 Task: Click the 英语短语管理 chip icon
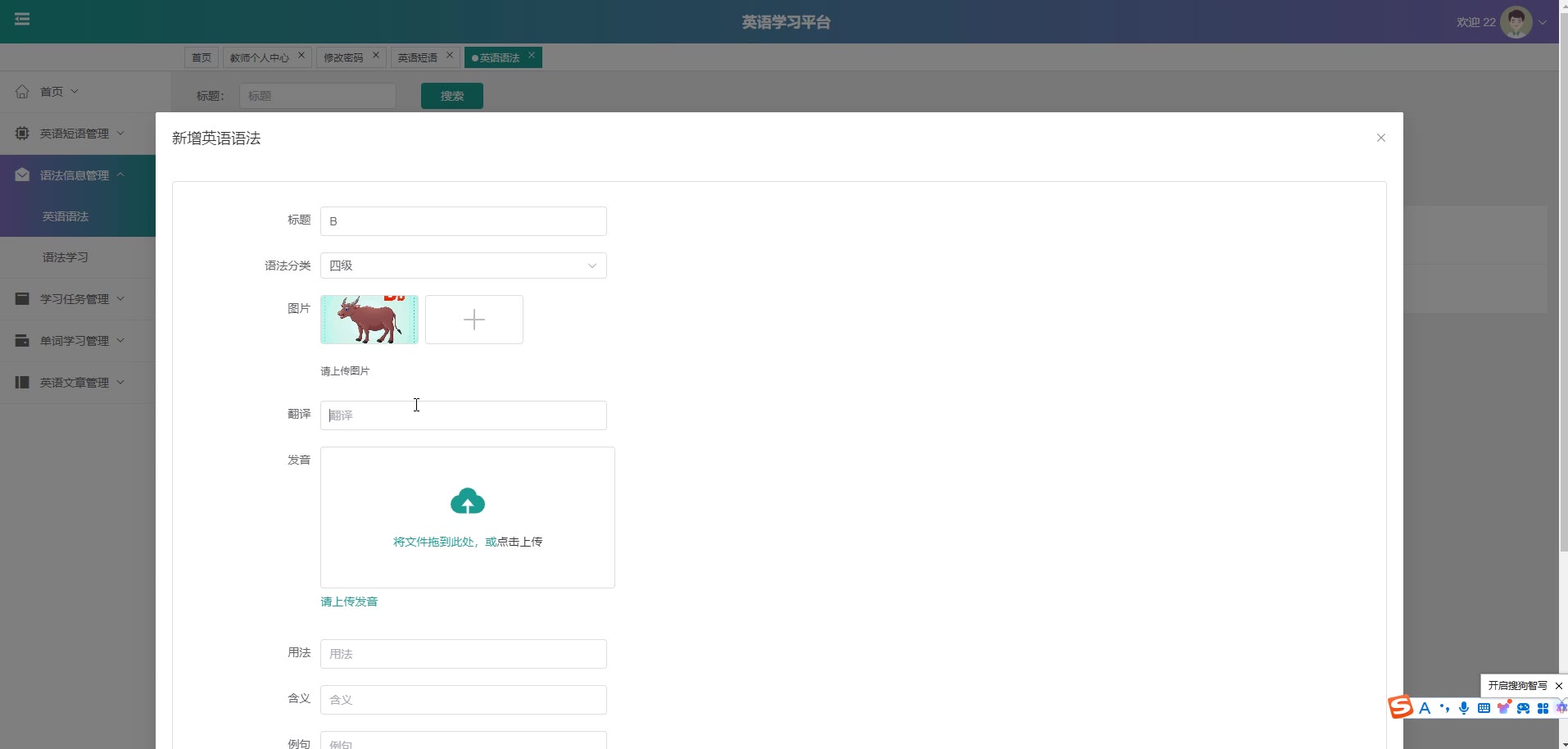pos(22,133)
